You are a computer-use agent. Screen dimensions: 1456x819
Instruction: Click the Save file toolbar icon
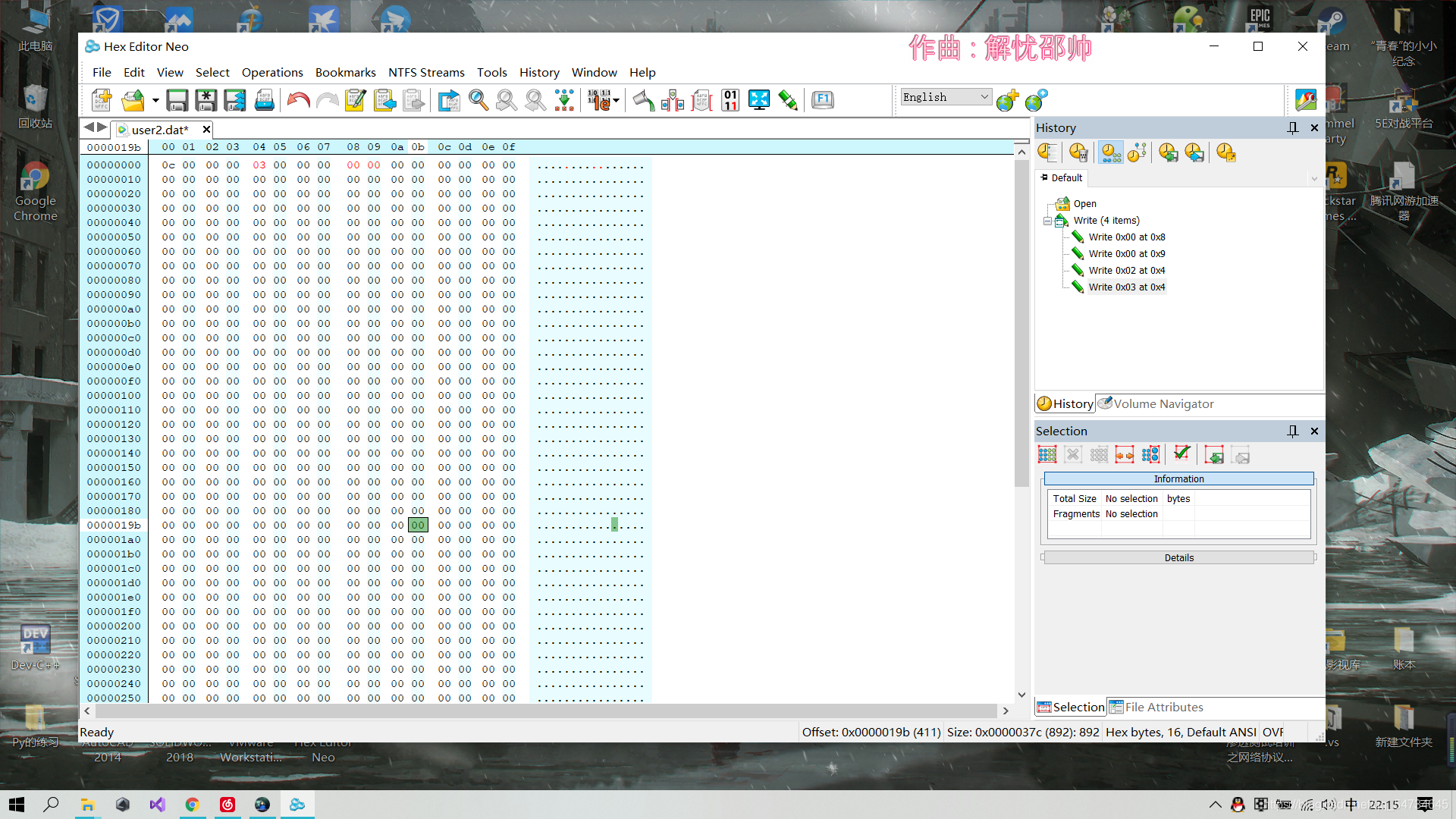tap(177, 100)
